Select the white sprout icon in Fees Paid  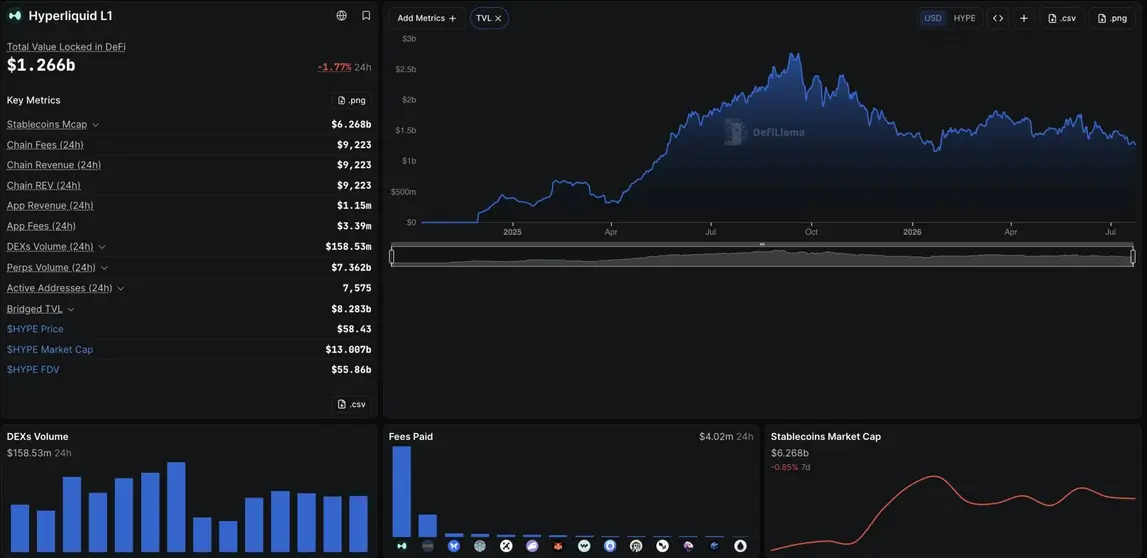click(662, 546)
